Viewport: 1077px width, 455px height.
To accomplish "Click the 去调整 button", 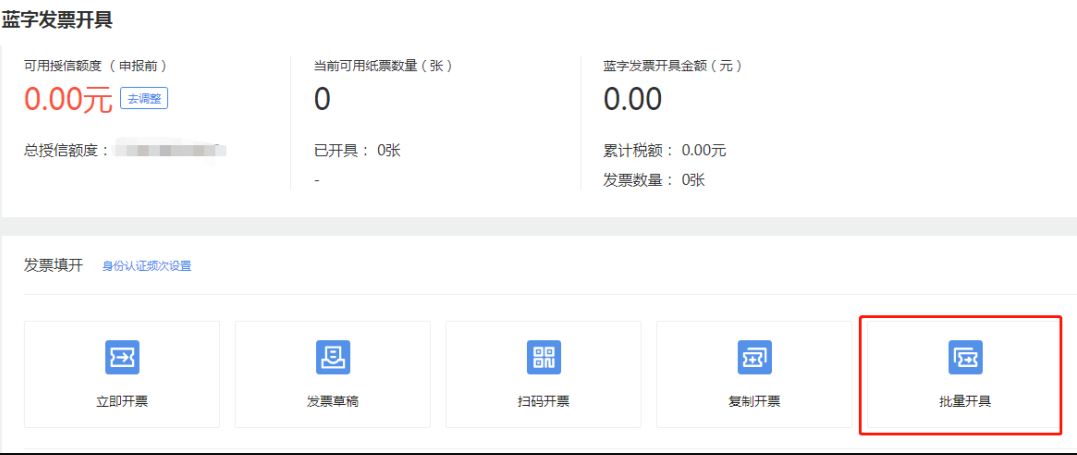I will coord(144,98).
